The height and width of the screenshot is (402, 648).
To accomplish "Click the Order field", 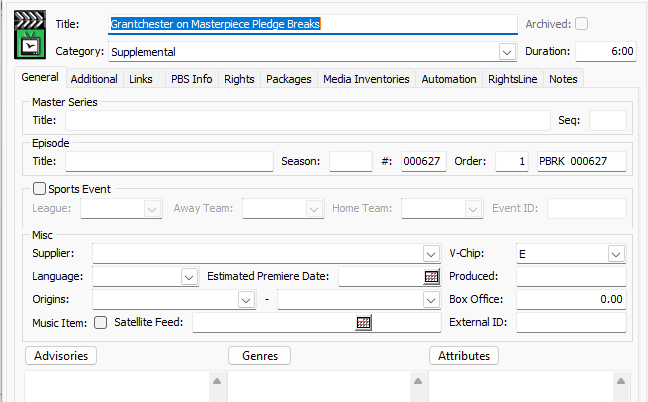I will click(512, 162).
